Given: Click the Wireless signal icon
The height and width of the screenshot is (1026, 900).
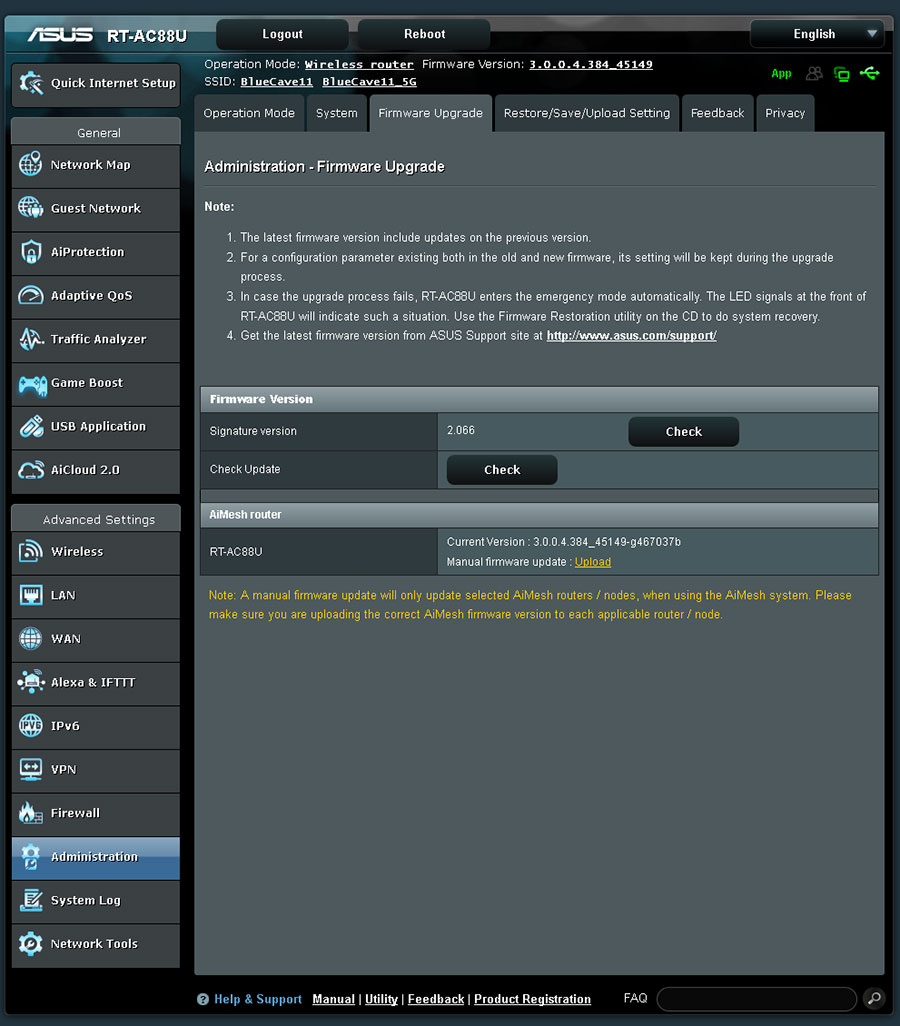Looking at the screenshot, I should [31, 552].
